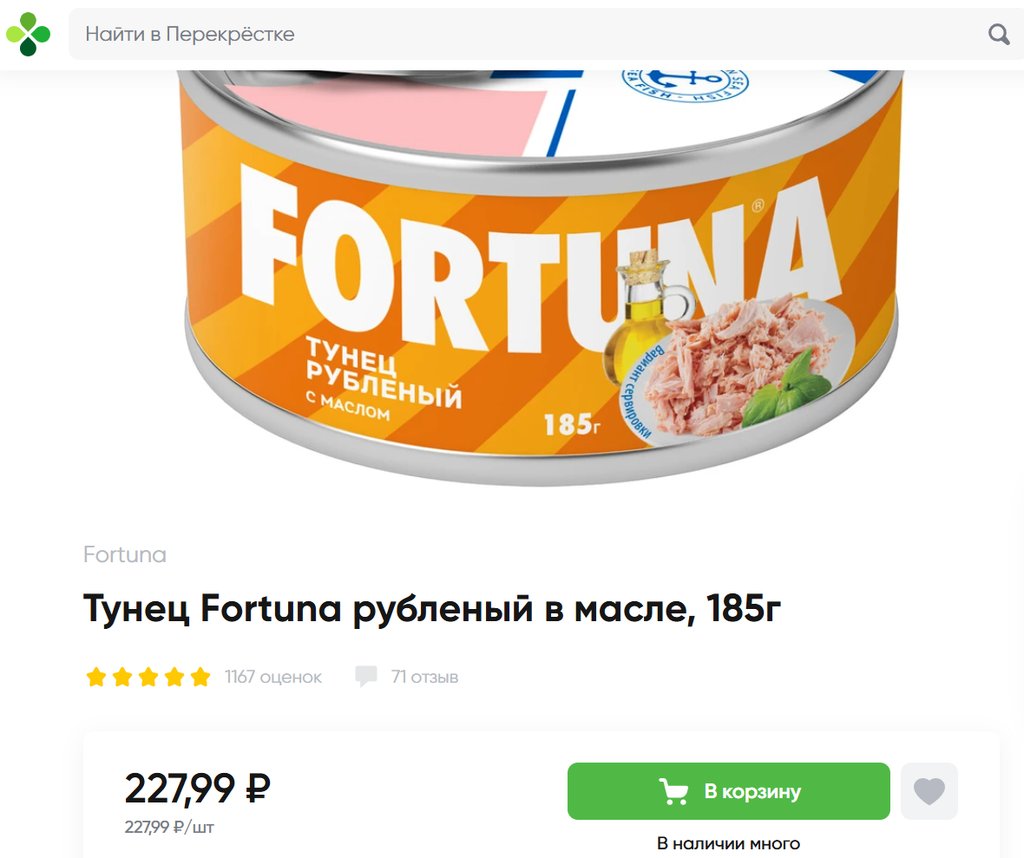Select the third rating star
1024x858 pixels.
click(148, 677)
